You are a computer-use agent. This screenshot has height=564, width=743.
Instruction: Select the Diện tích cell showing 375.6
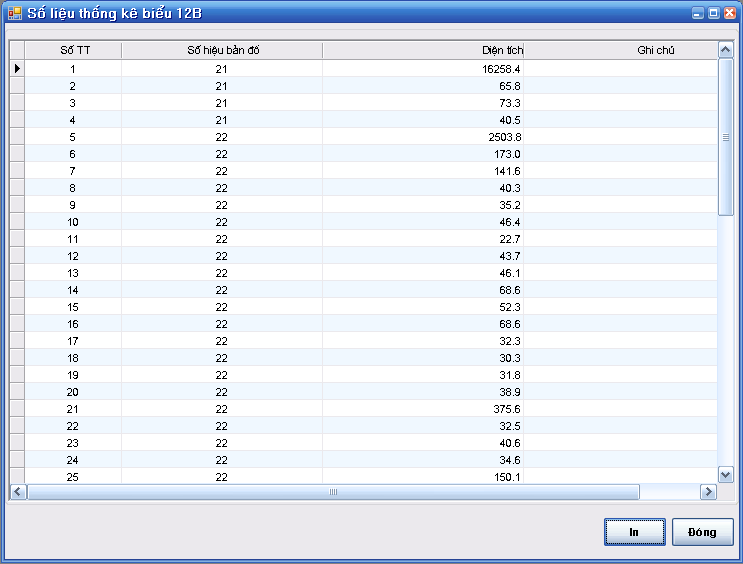(423, 409)
